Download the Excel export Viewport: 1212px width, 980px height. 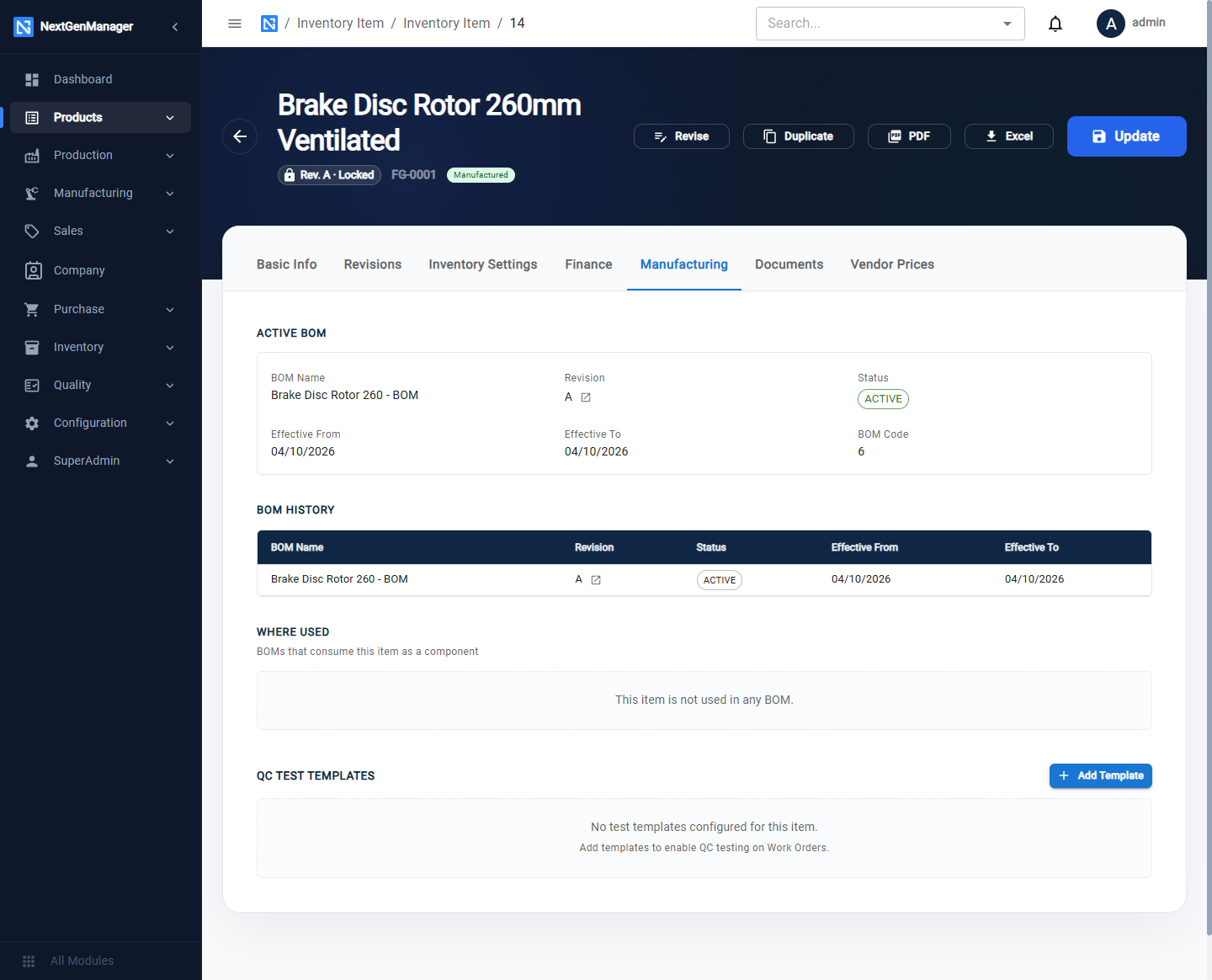[1009, 136]
